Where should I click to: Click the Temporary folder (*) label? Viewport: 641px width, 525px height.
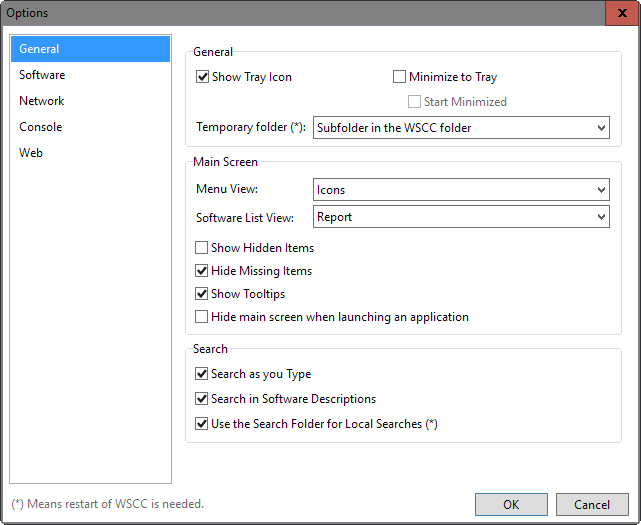(251, 127)
